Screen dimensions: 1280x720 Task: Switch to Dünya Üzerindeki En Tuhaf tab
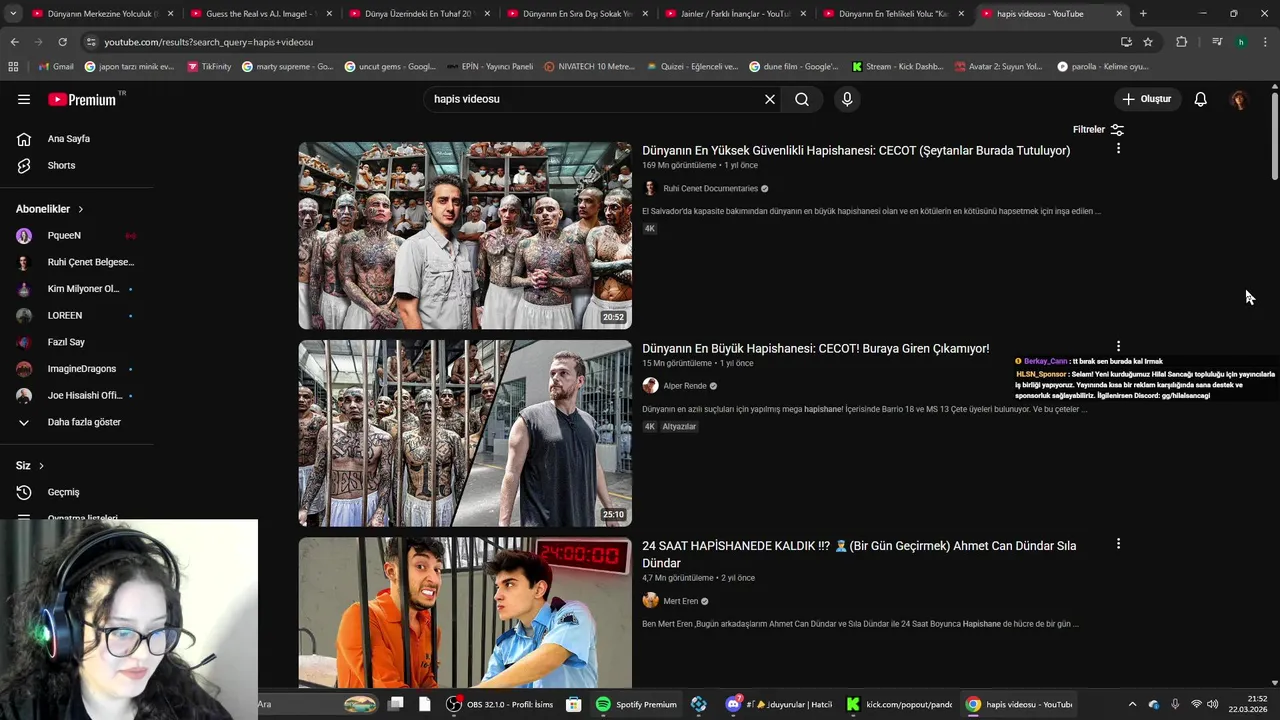tap(418, 14)
